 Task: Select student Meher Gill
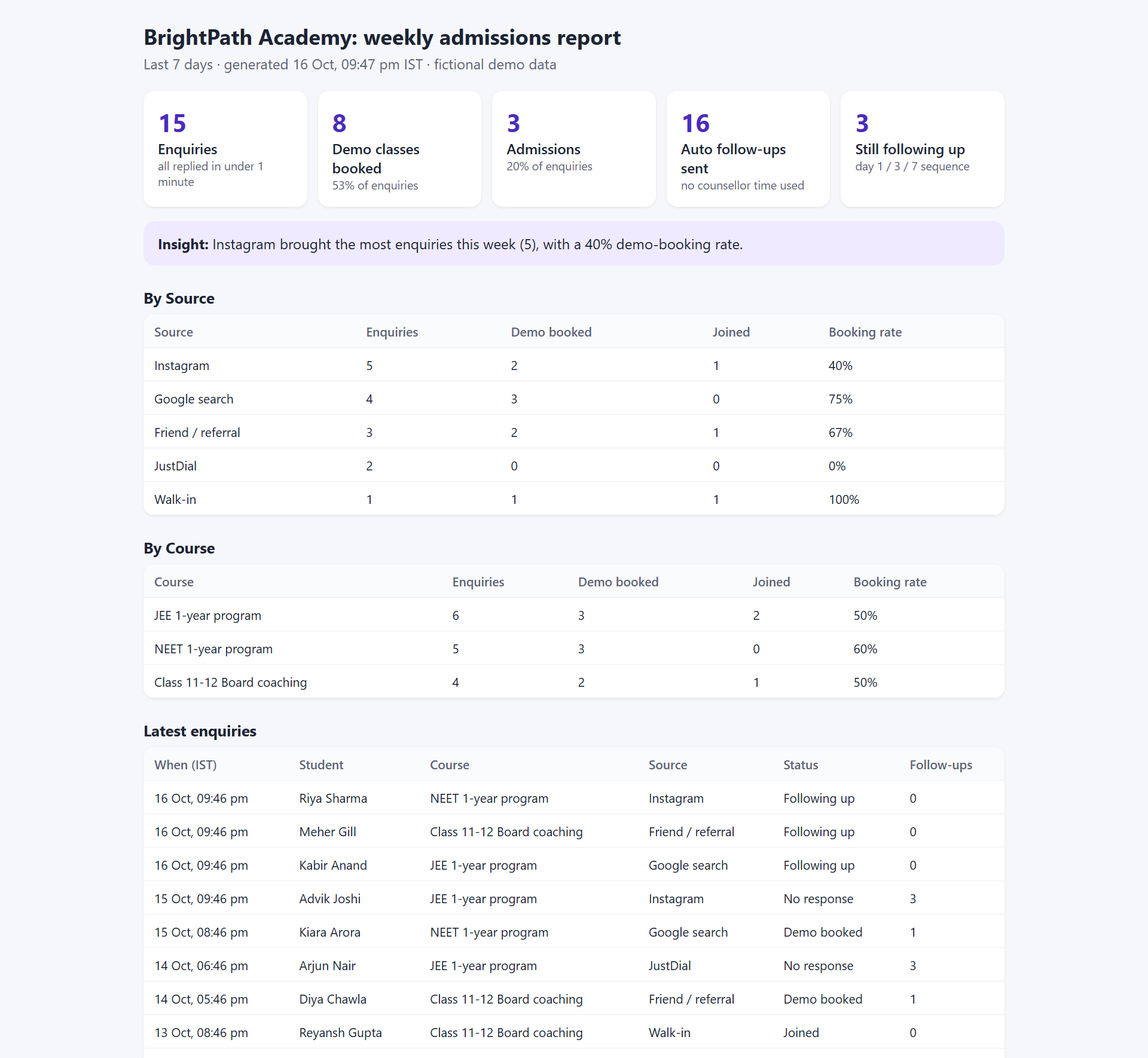[328, 831]
